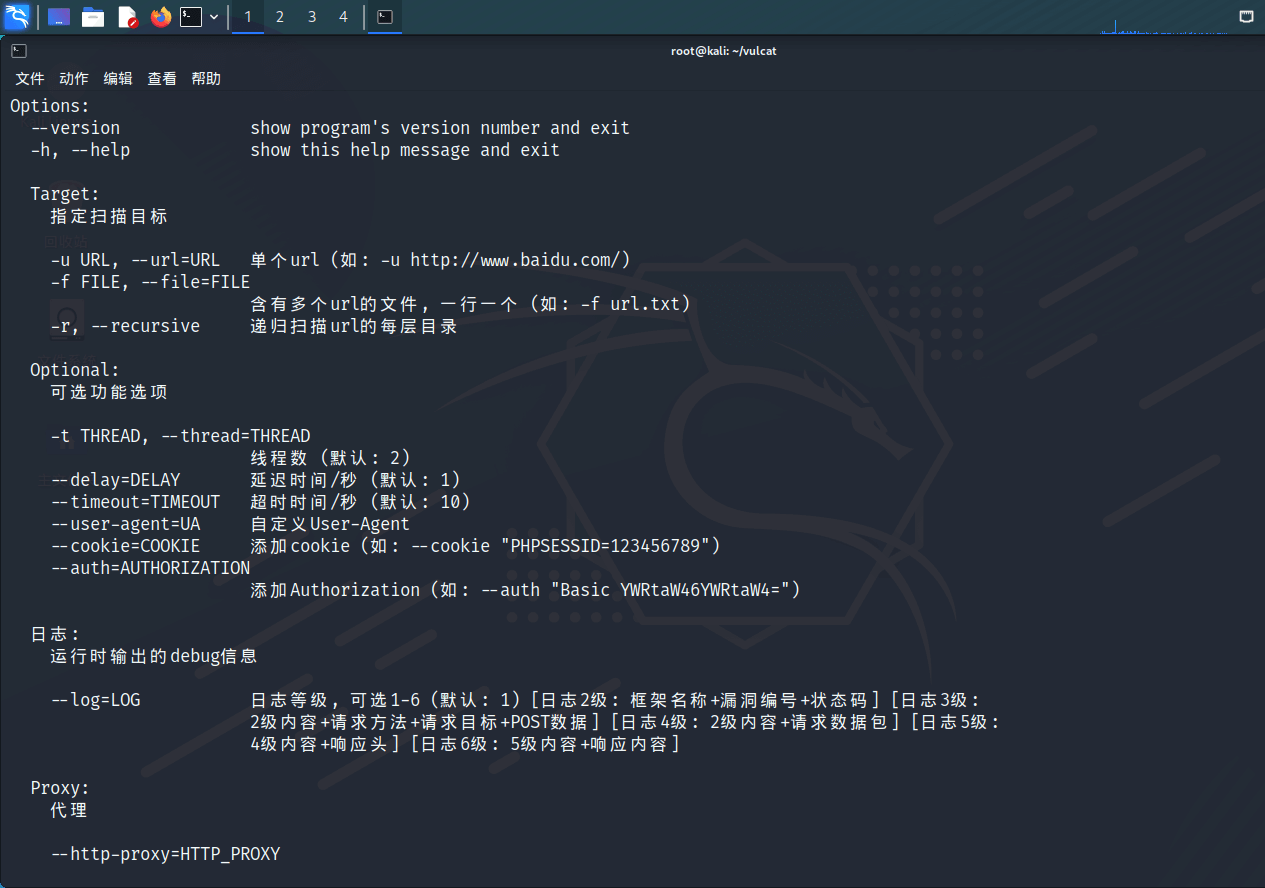The image size is (1265, 888).
Task: Switch to workspace 2
Action: 280,17
